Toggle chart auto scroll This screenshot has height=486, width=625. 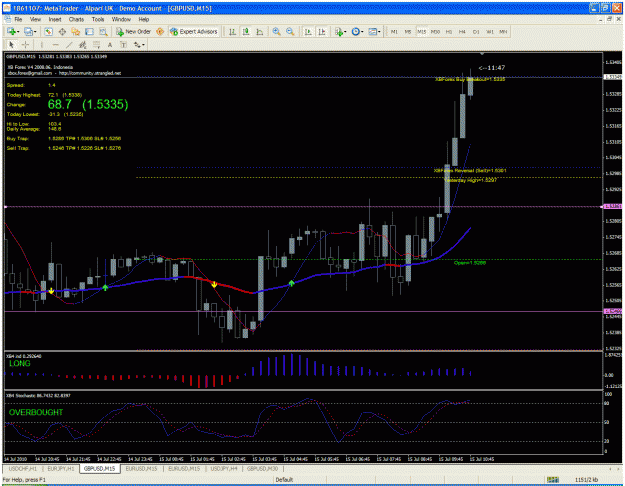tap(308, 31)
